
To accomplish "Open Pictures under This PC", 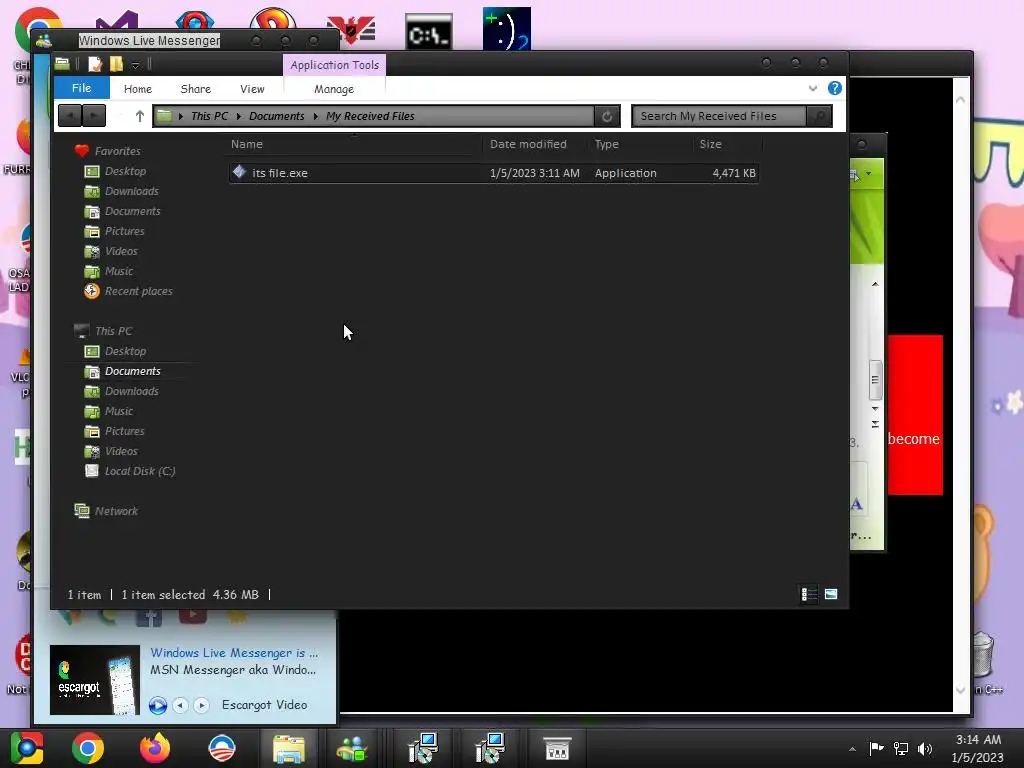I will (125, 431).
